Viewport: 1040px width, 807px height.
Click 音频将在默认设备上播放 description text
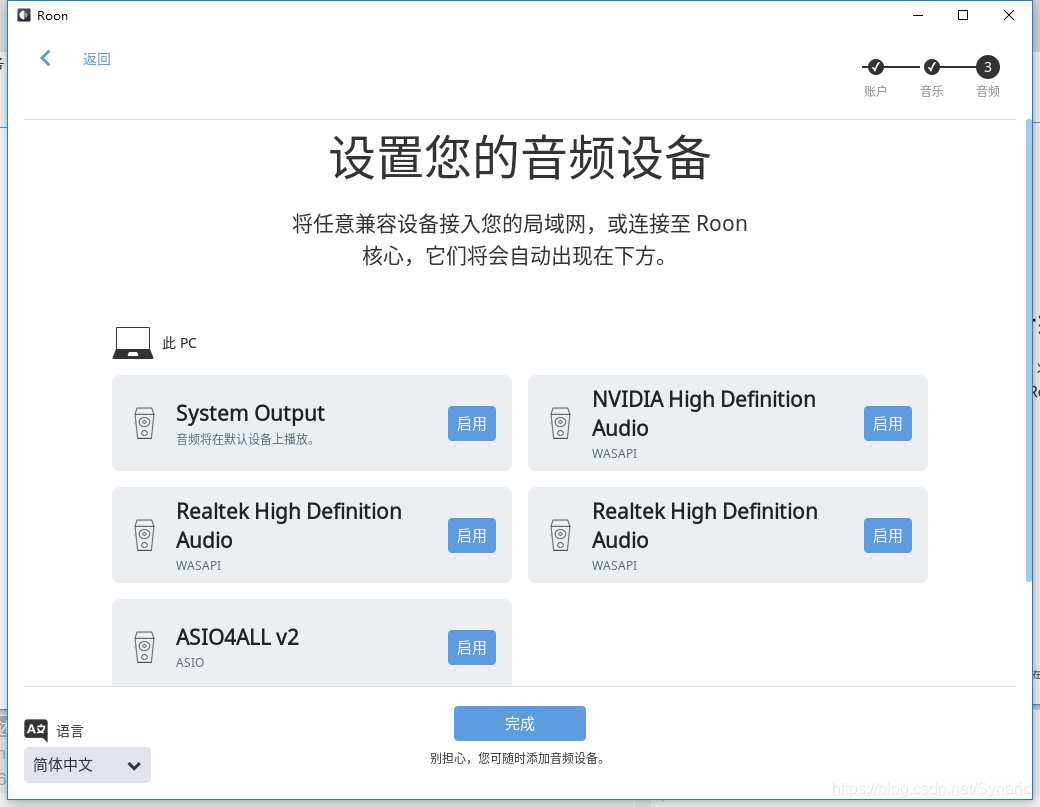(x=245, y=439)
